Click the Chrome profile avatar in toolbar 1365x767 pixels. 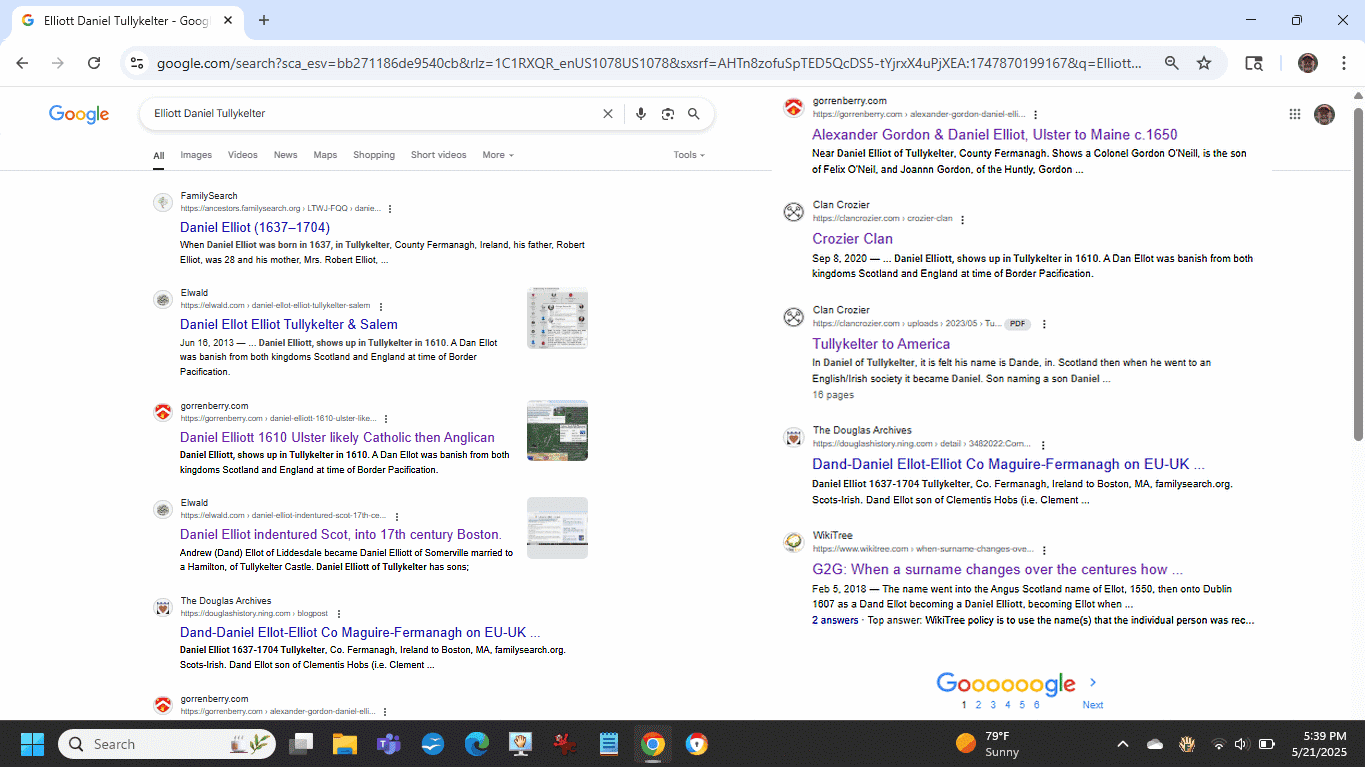[1308, 63]
